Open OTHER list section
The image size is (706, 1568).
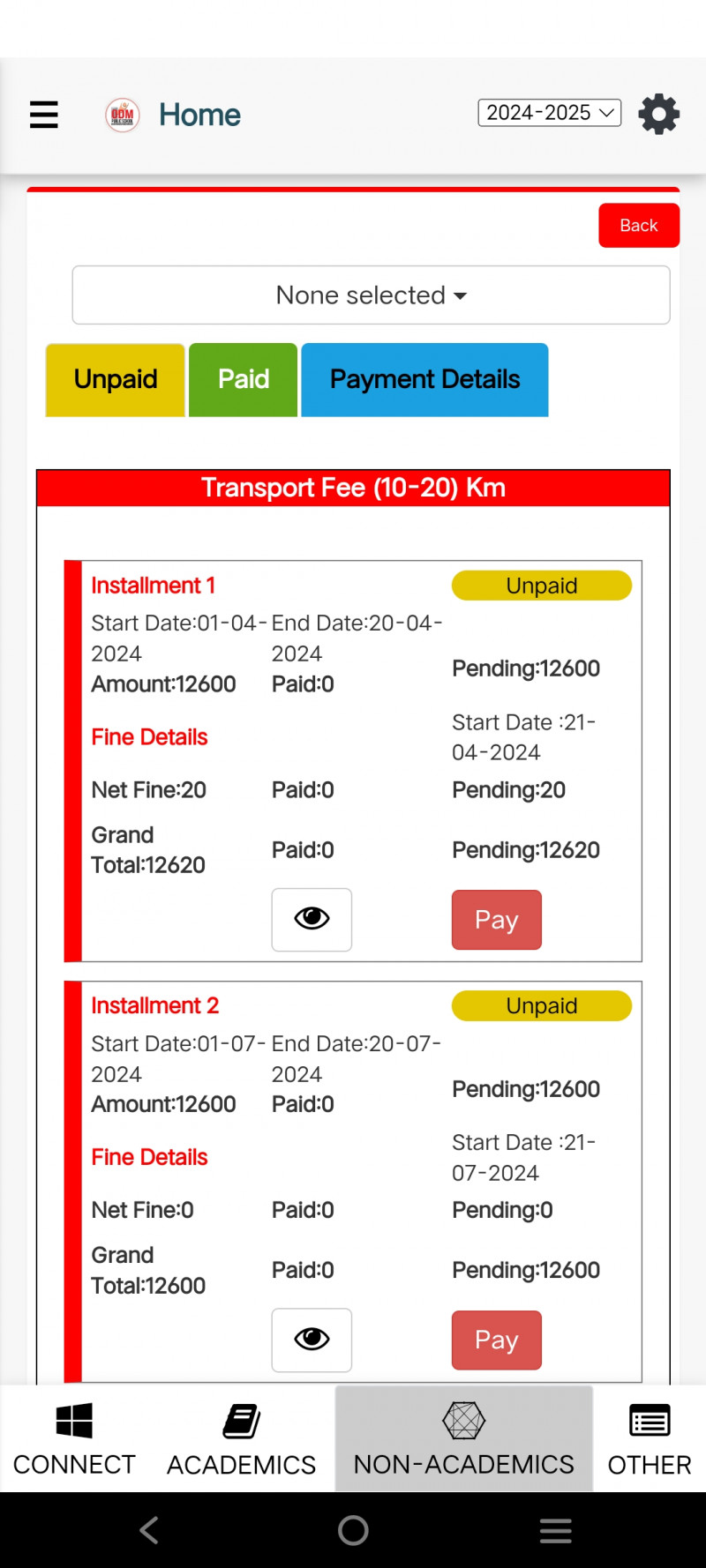tap(649, 1438)
